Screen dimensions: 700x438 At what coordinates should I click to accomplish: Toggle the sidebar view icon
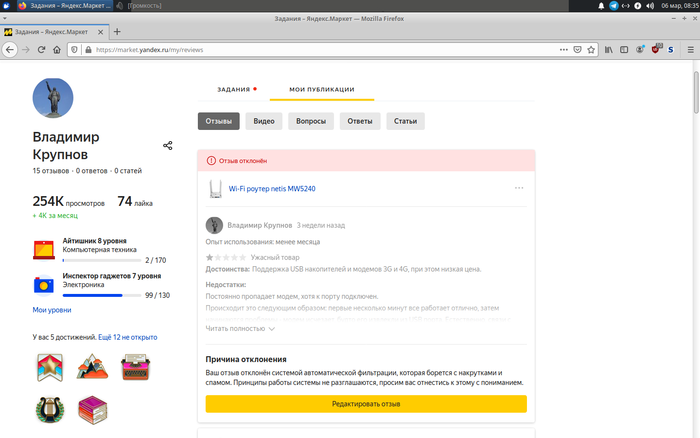[x=624, y=50]
